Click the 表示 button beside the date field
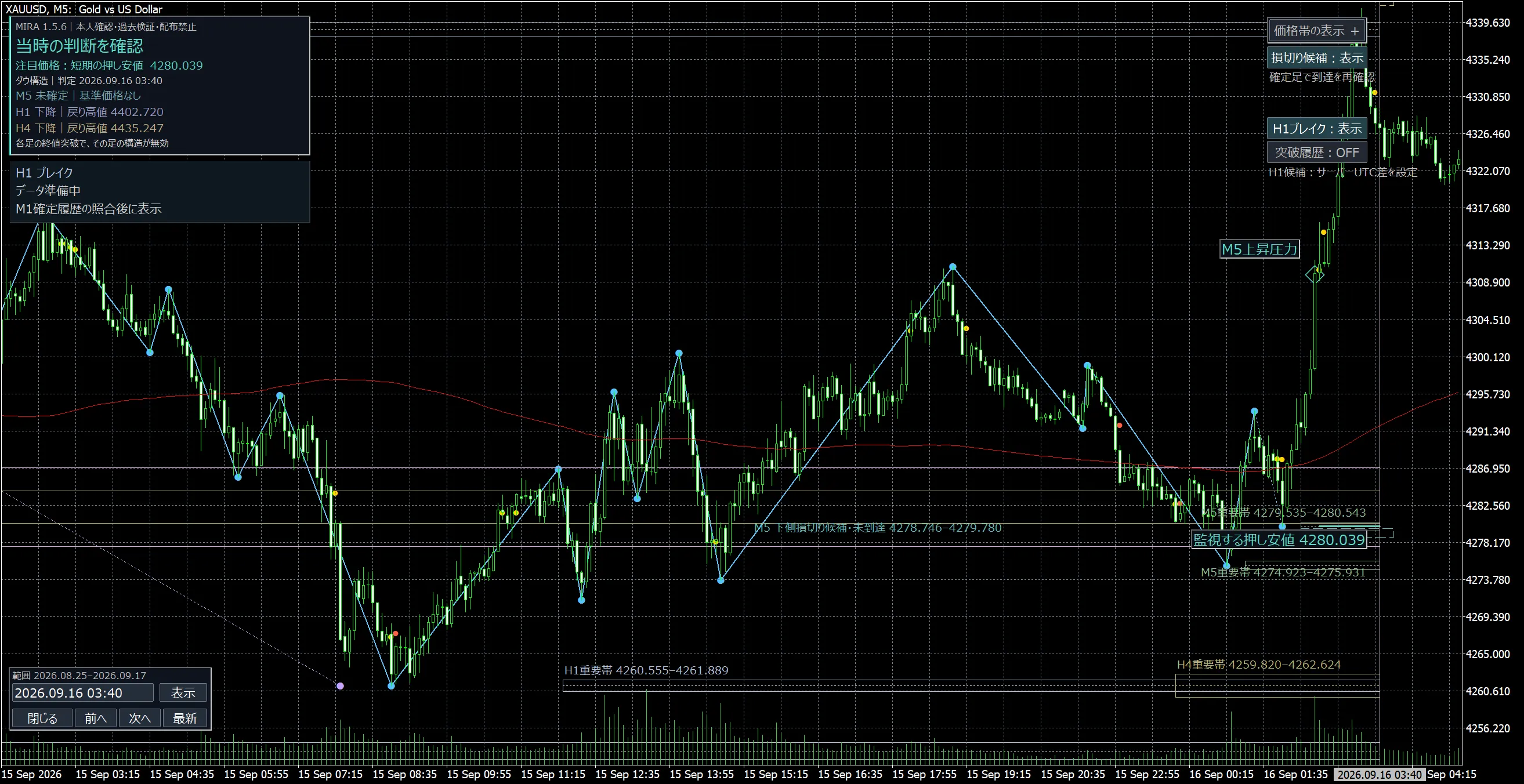The width and height of the screenshot is (1524, 784). tap(183, 692)
